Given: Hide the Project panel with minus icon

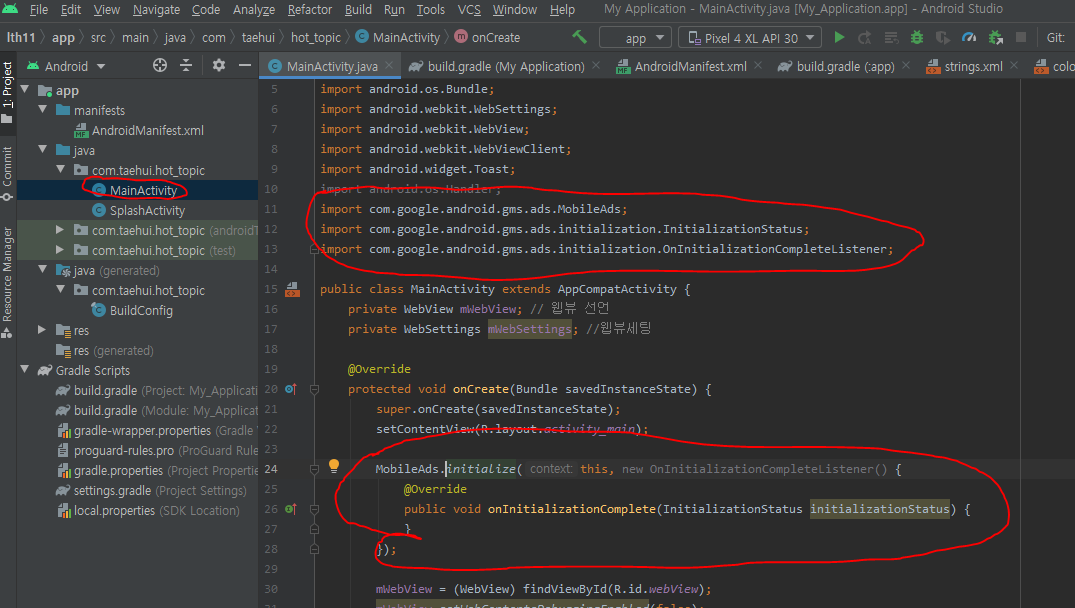Looking at the screenshot, I should coord(245,66).
